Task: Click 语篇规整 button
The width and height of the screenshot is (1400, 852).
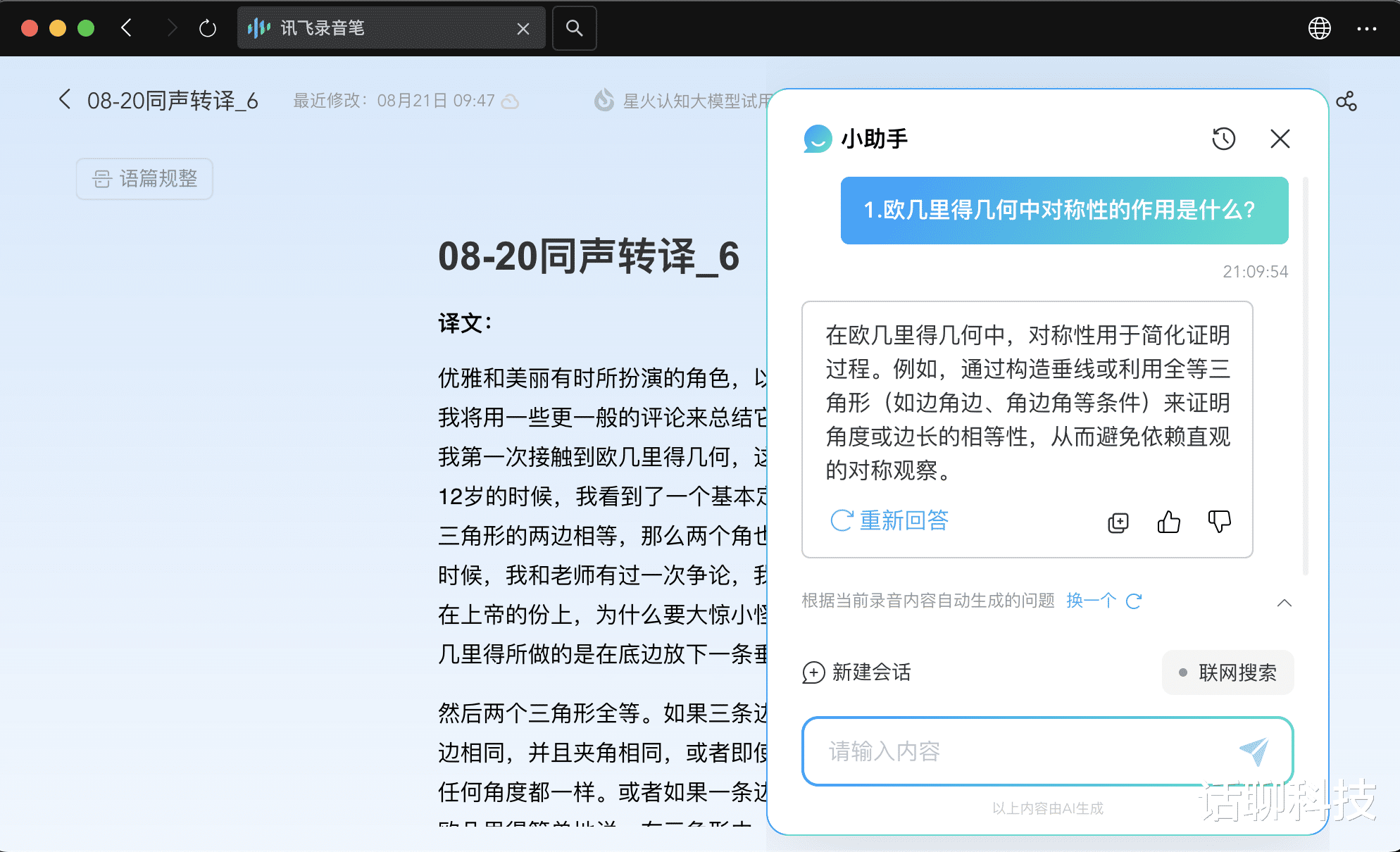Action: (144, 179)
